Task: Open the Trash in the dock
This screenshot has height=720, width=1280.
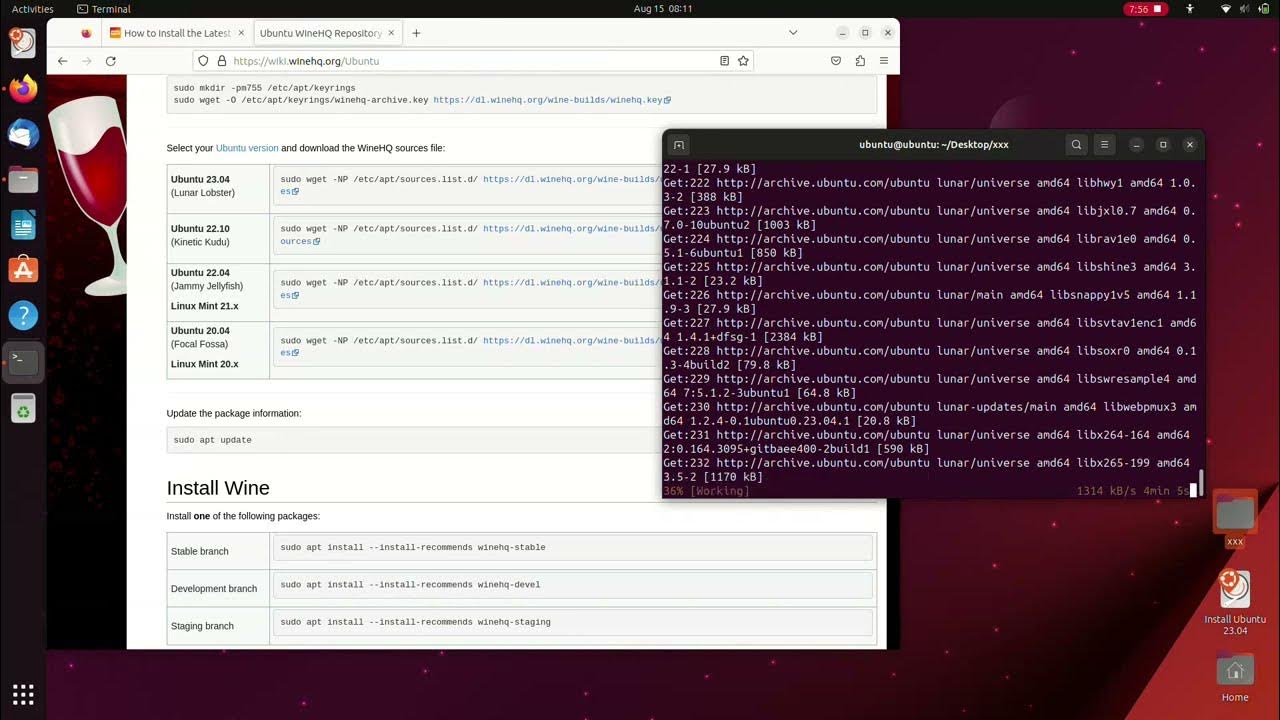Action: [x=23, y=408]
